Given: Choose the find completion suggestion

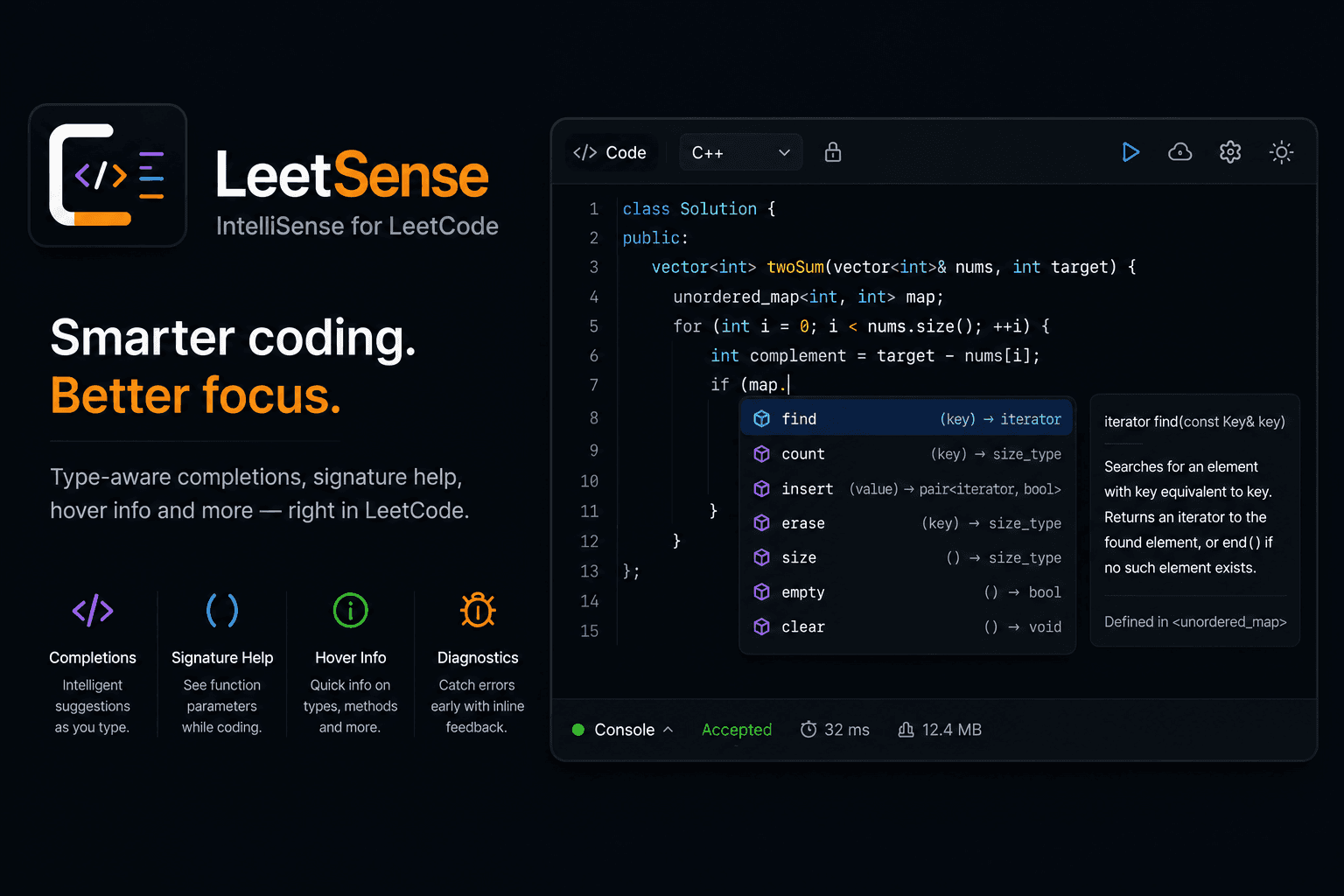Looking at the screenshot, I should [x=907, y=419].
